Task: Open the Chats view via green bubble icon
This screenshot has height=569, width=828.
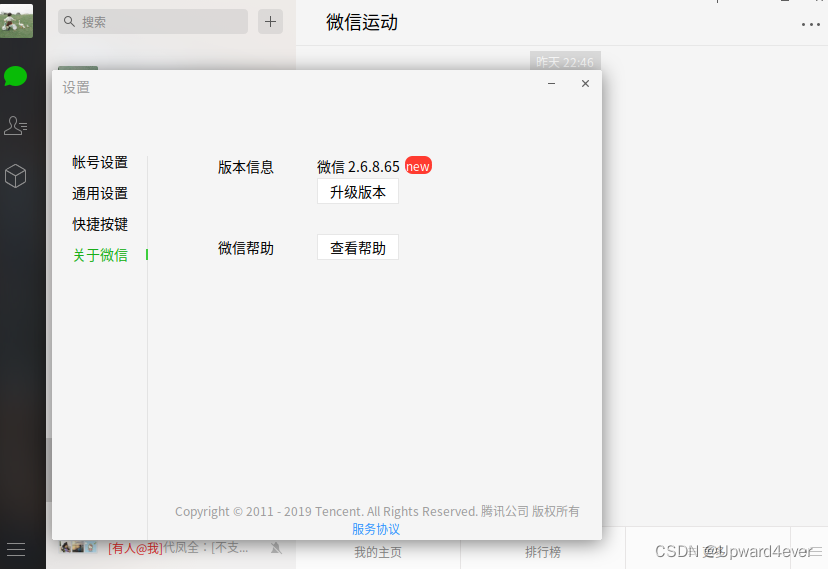Action: coord(15,77)
